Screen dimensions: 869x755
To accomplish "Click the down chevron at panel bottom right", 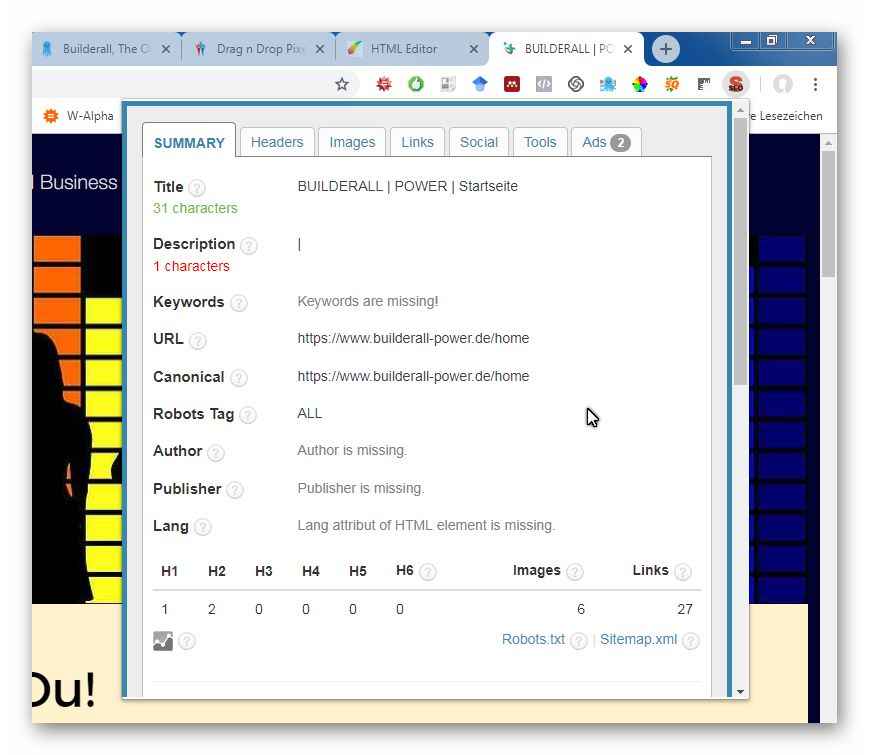I will point(740,691).
